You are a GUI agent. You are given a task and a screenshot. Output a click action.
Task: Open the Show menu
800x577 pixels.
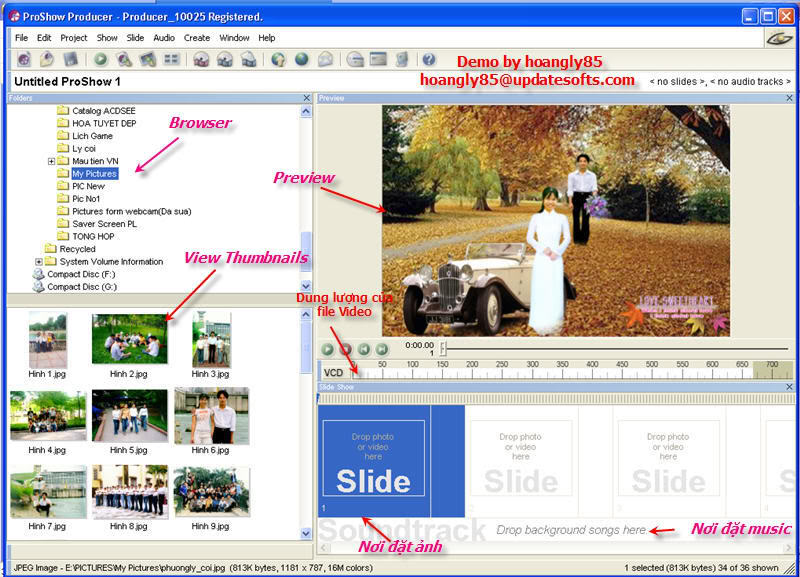tap(107, 38)
